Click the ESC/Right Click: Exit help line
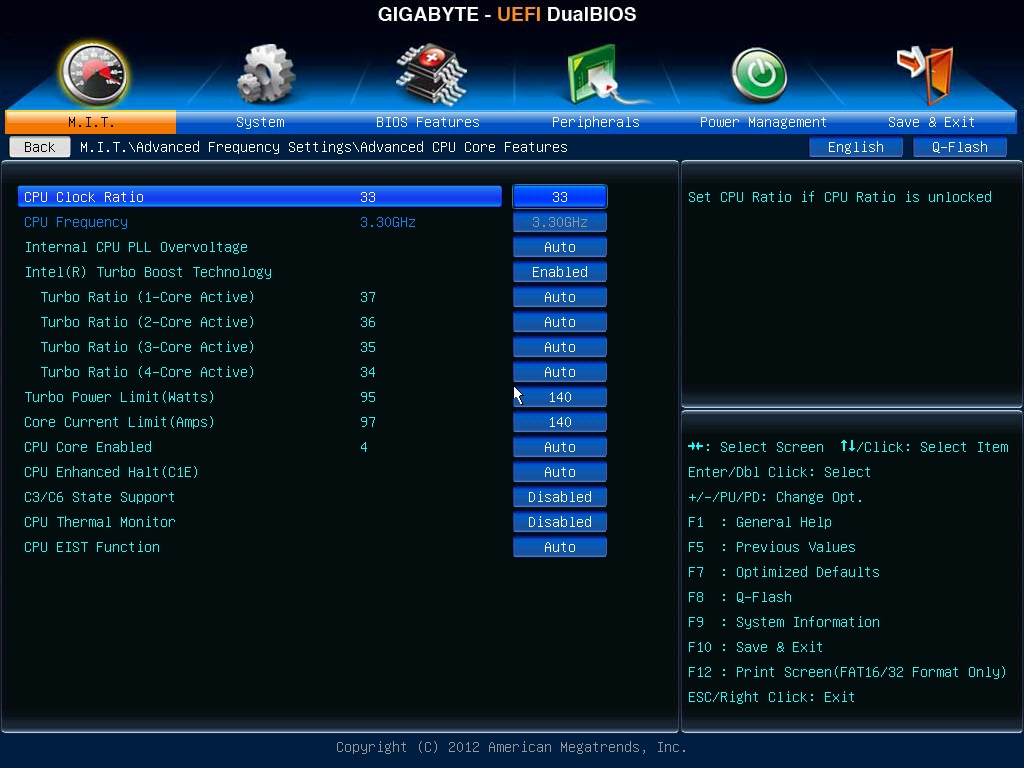This screenshot has height=768, width=1024. point(771,697)
